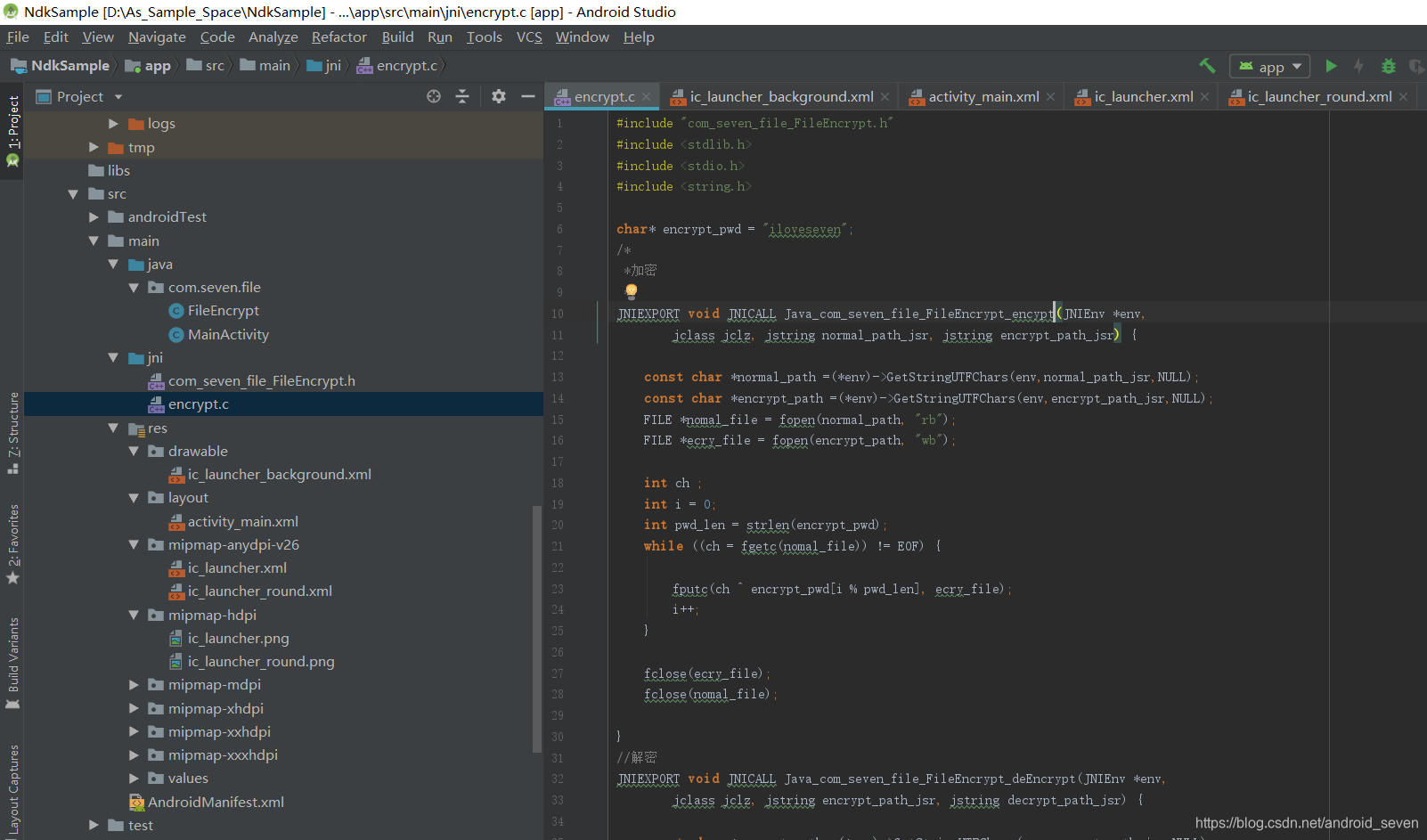Screen dimensions: 1427x840
Task: Open Project panel settings gear
Action: 499,96
